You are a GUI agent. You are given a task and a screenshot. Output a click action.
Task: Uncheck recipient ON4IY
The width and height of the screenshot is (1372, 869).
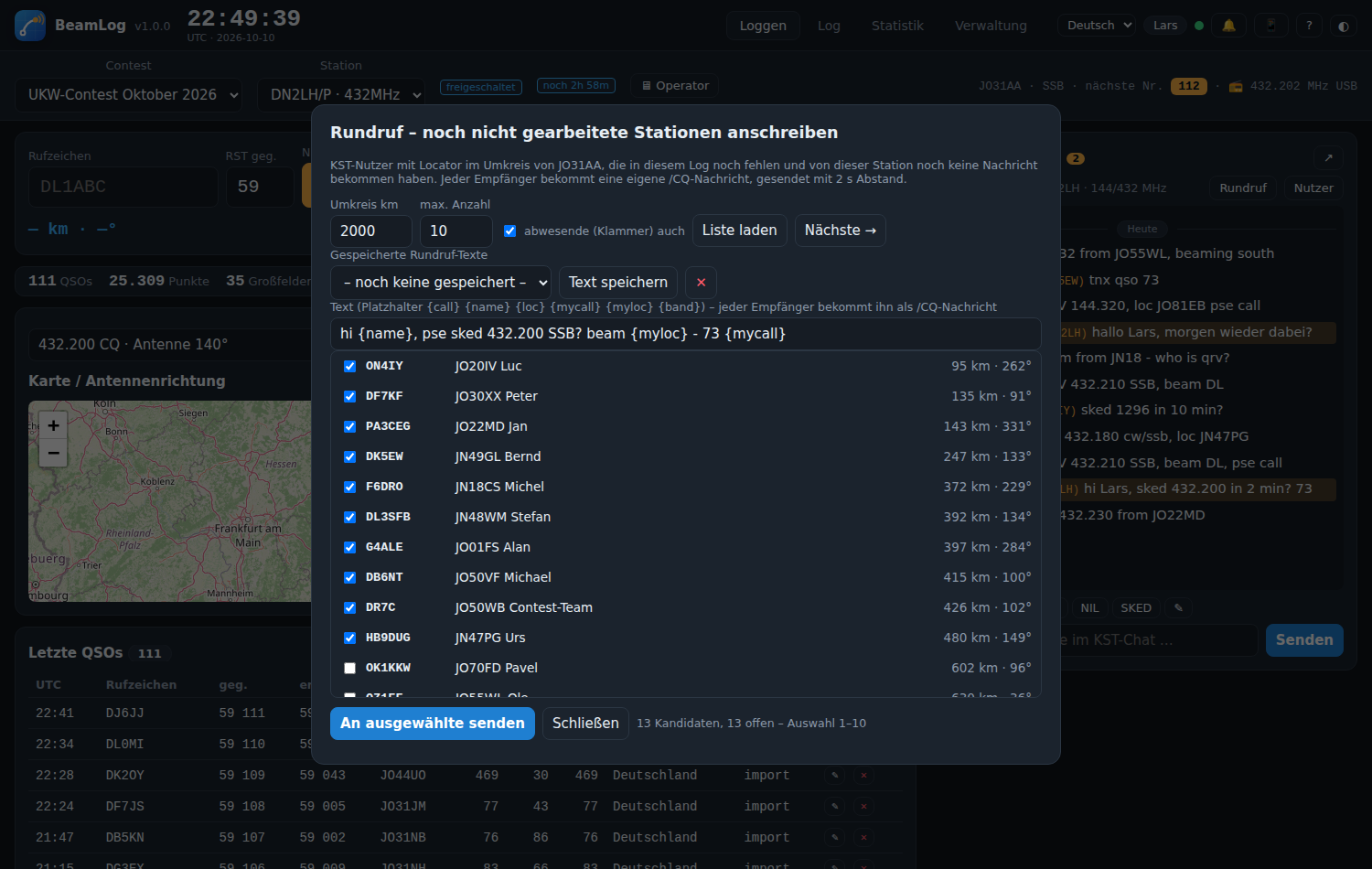(349, 366)
